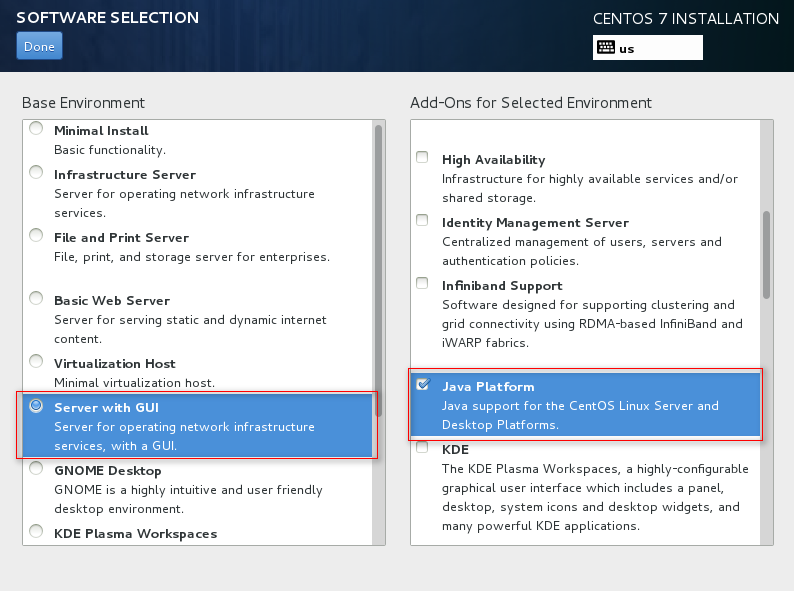Click the Server with GUI radio button

click(x=36, y=405)
